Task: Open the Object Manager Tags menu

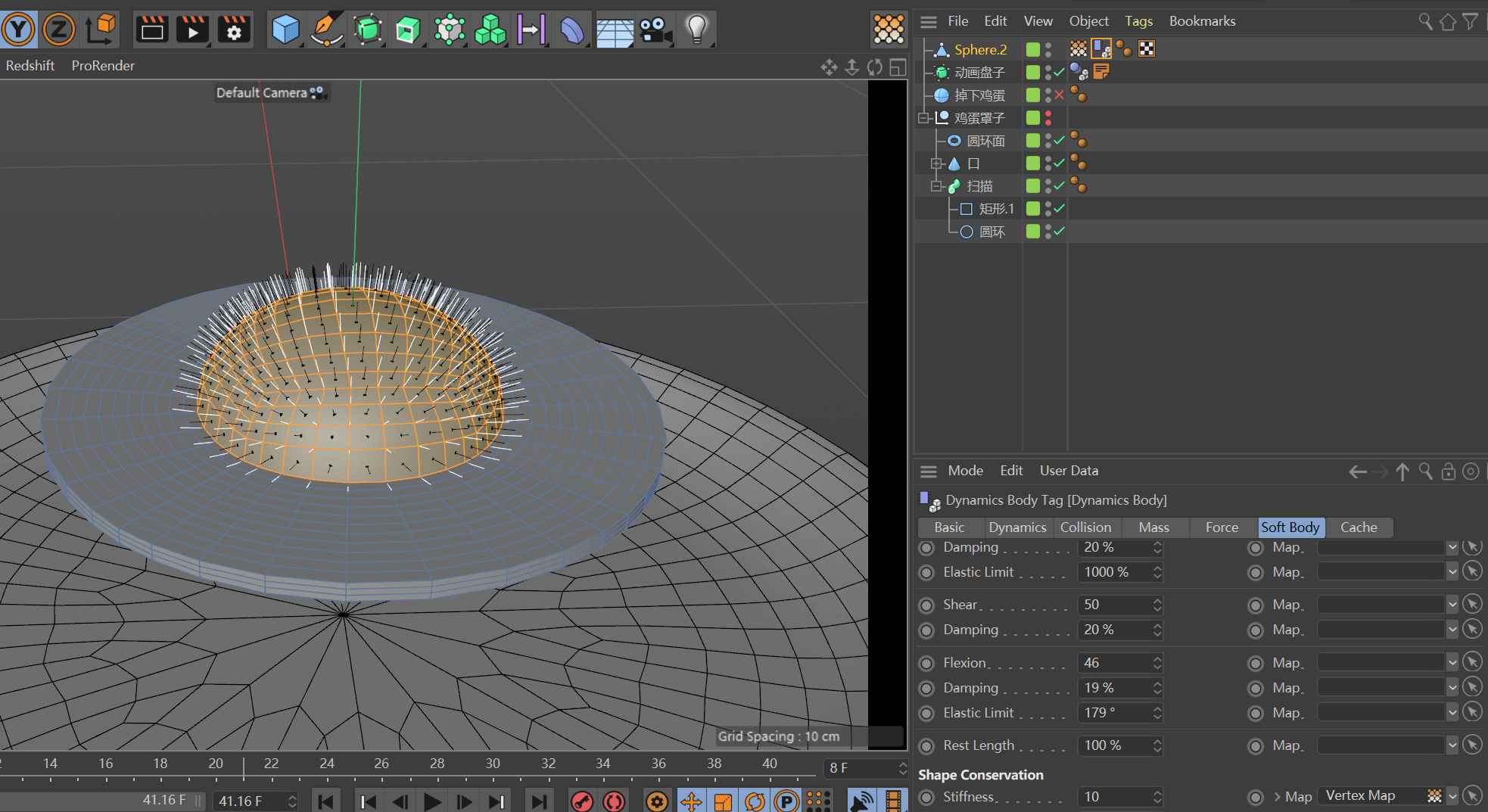Action: (x=1138, y=21)
